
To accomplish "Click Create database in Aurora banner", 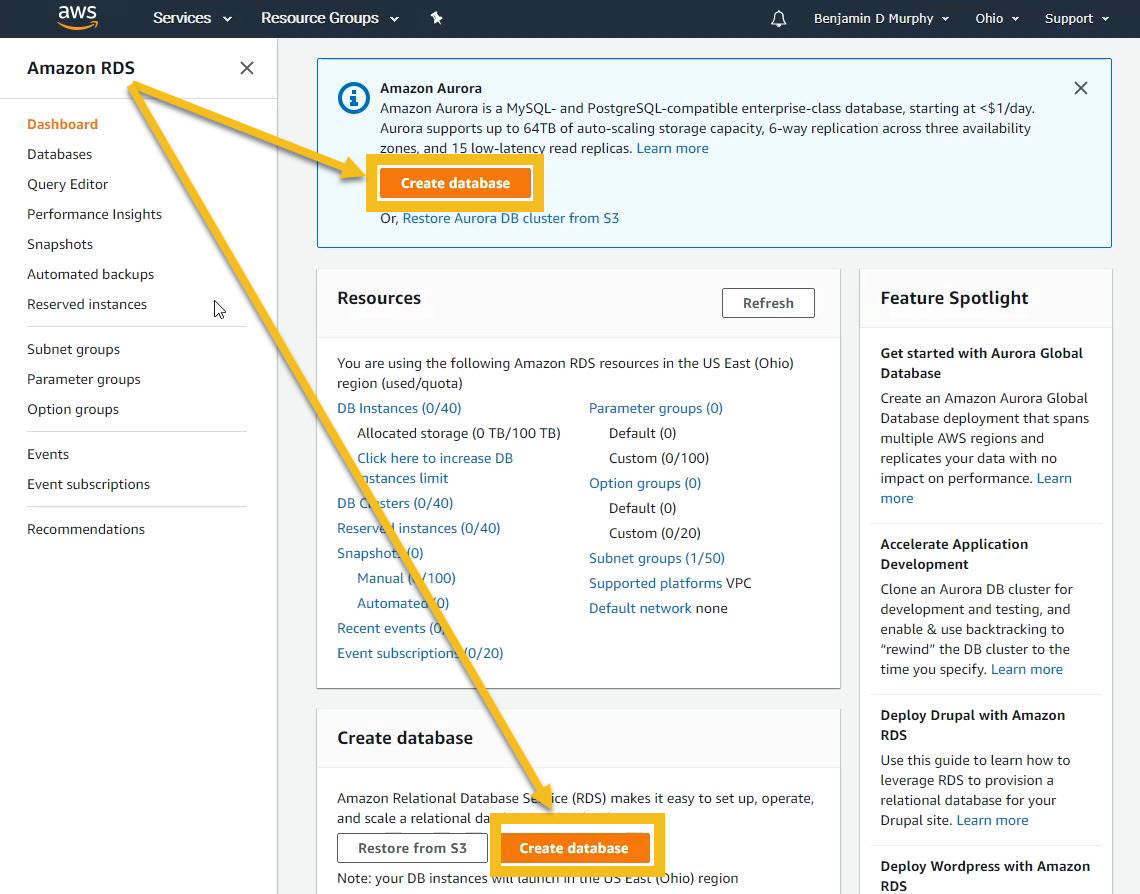I will pos(455,183).
